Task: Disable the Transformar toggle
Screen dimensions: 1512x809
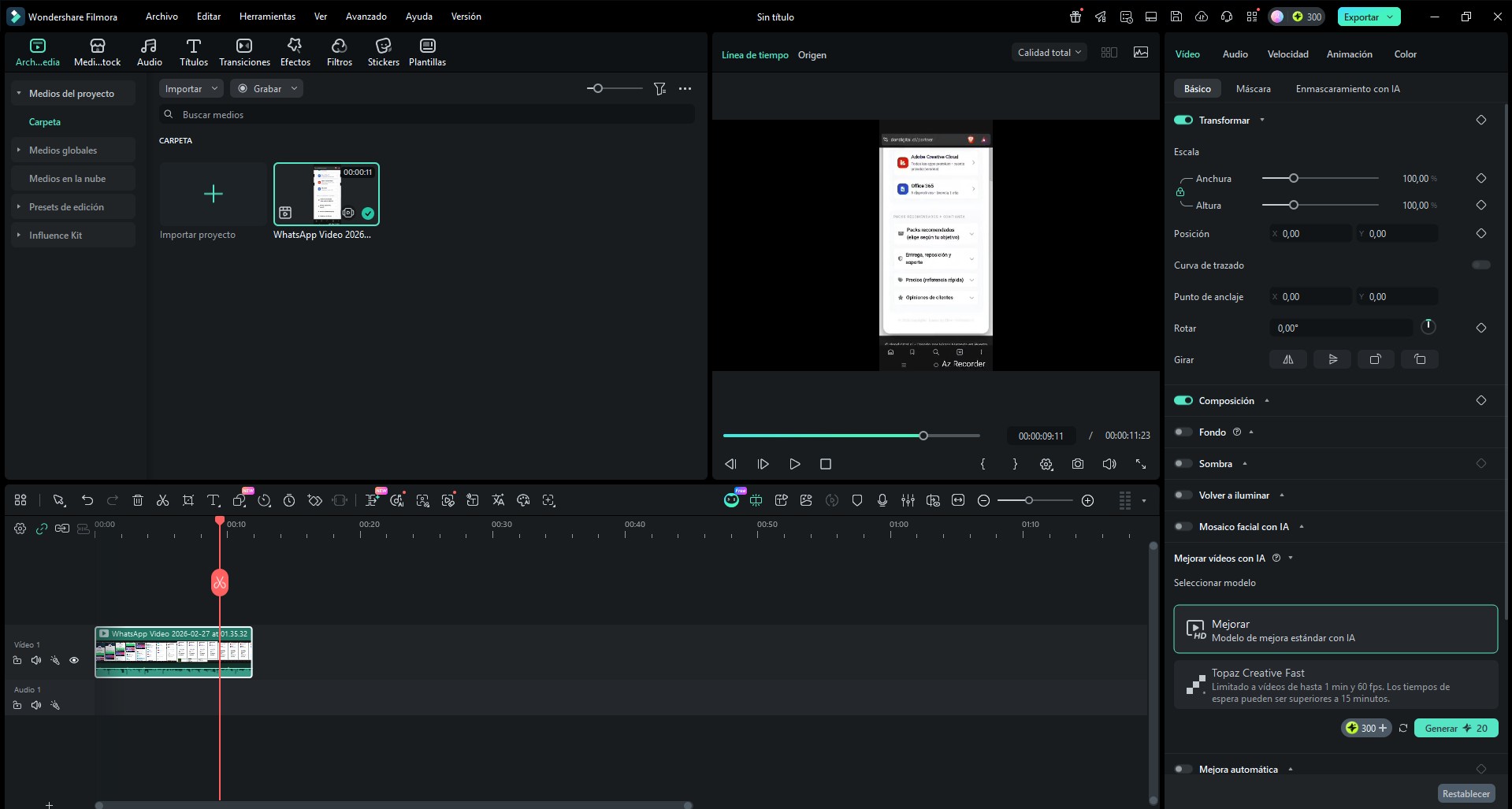Action: point(1183,121)
